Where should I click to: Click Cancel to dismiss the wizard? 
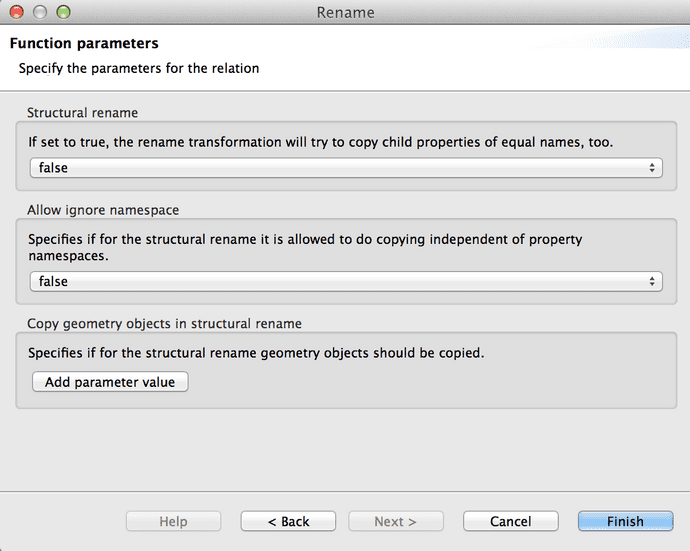[510, 521]
